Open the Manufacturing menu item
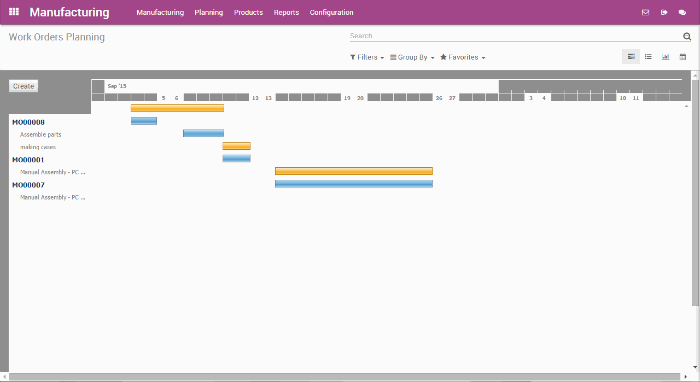Screen dimensions: 700x382 [x=160, y=12]
